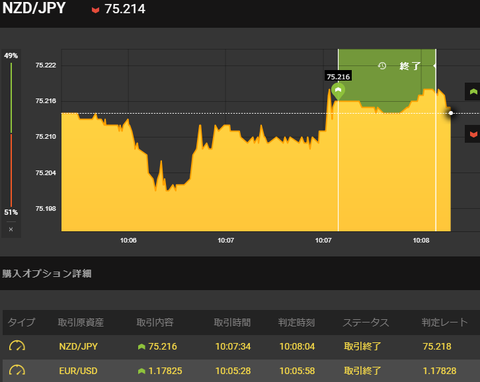Click the 終了 label in green zone
480x382 pixels.
(410, 66)
